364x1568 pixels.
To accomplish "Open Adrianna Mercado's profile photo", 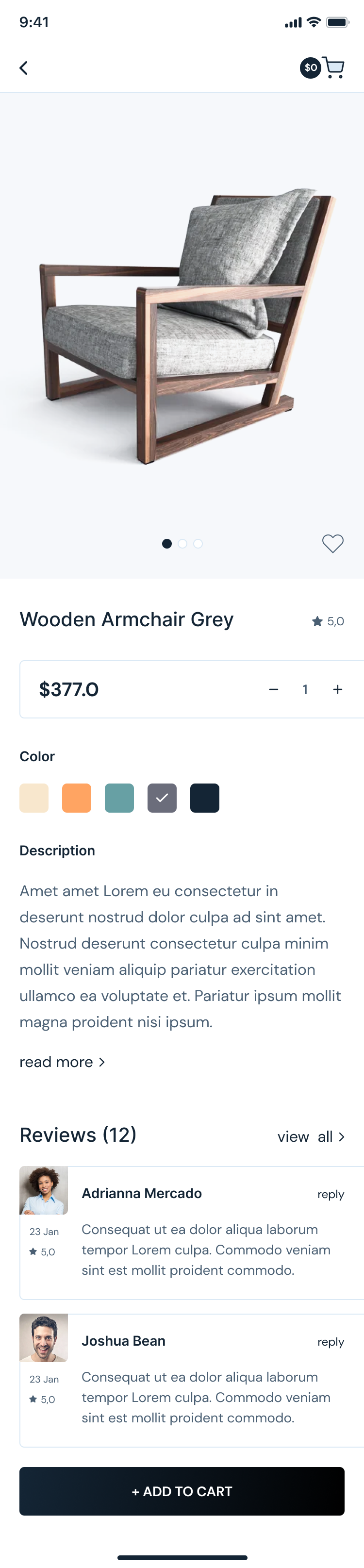I will click(x=44, y=1191).
